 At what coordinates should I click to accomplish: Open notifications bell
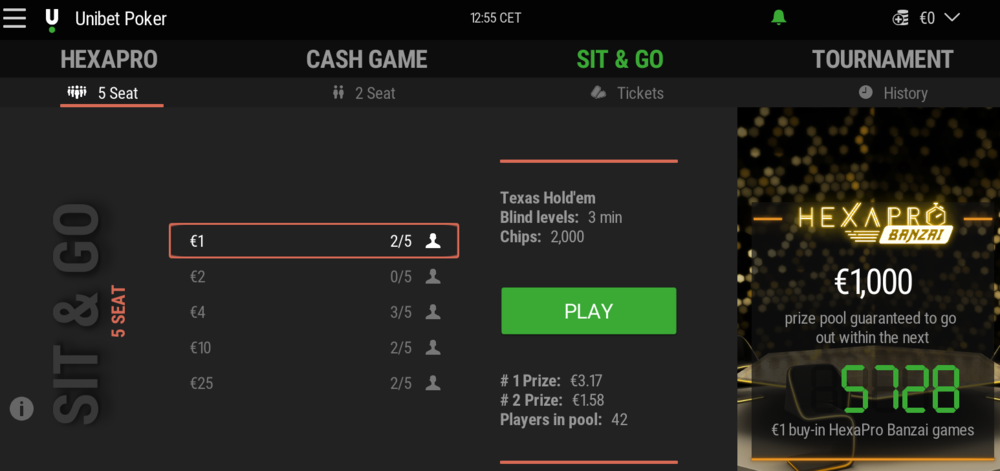[x=778, y=18]
